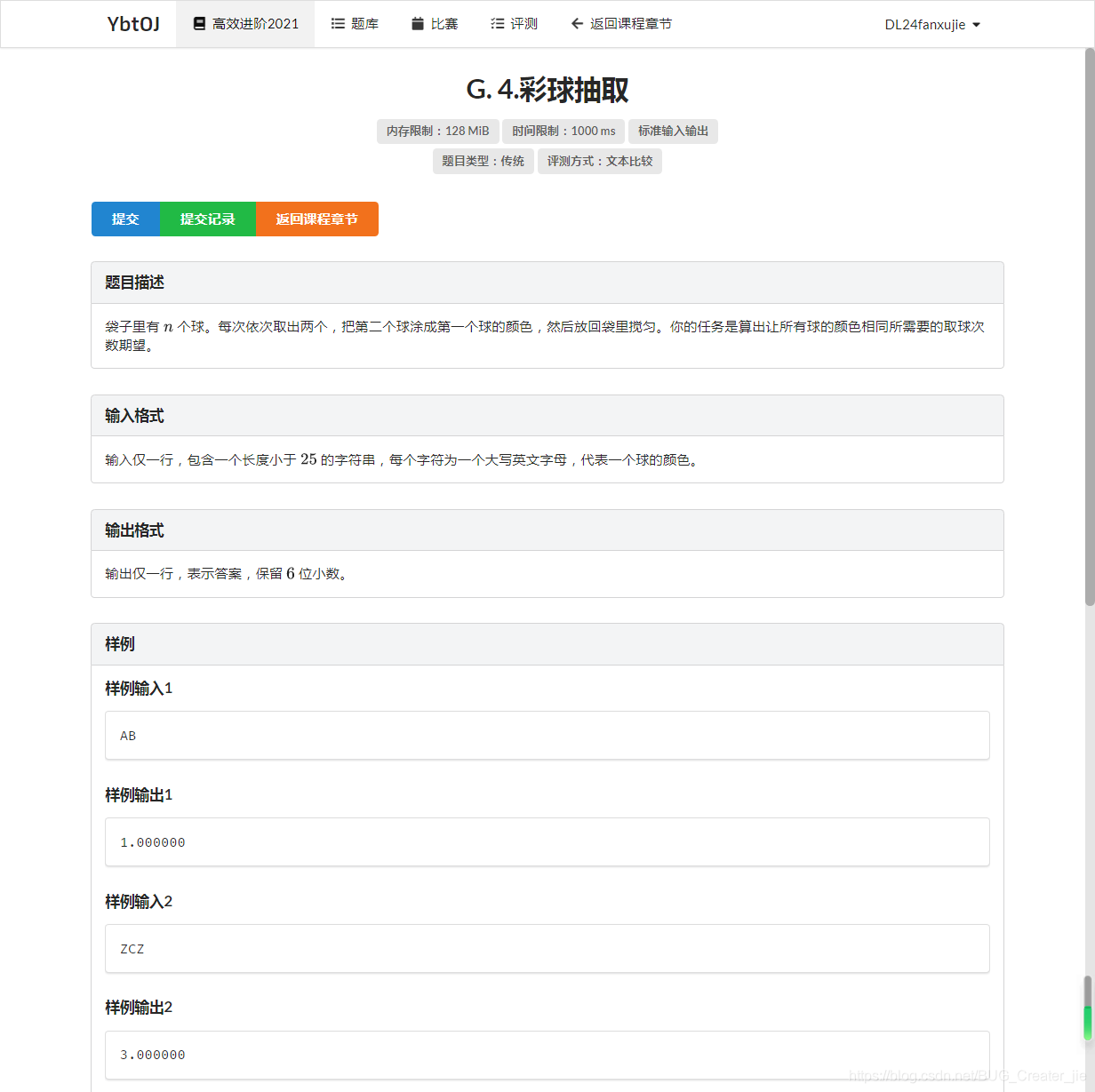
Task: Click the tasks icon beside 评测
Action: pyautogui.click(x=497, y=24)
